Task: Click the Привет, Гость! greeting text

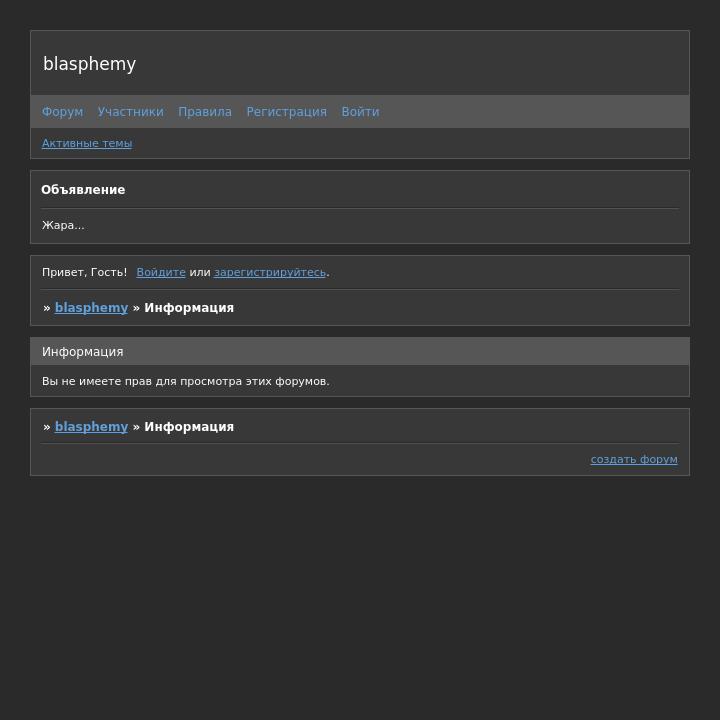Action: point(84,272)
